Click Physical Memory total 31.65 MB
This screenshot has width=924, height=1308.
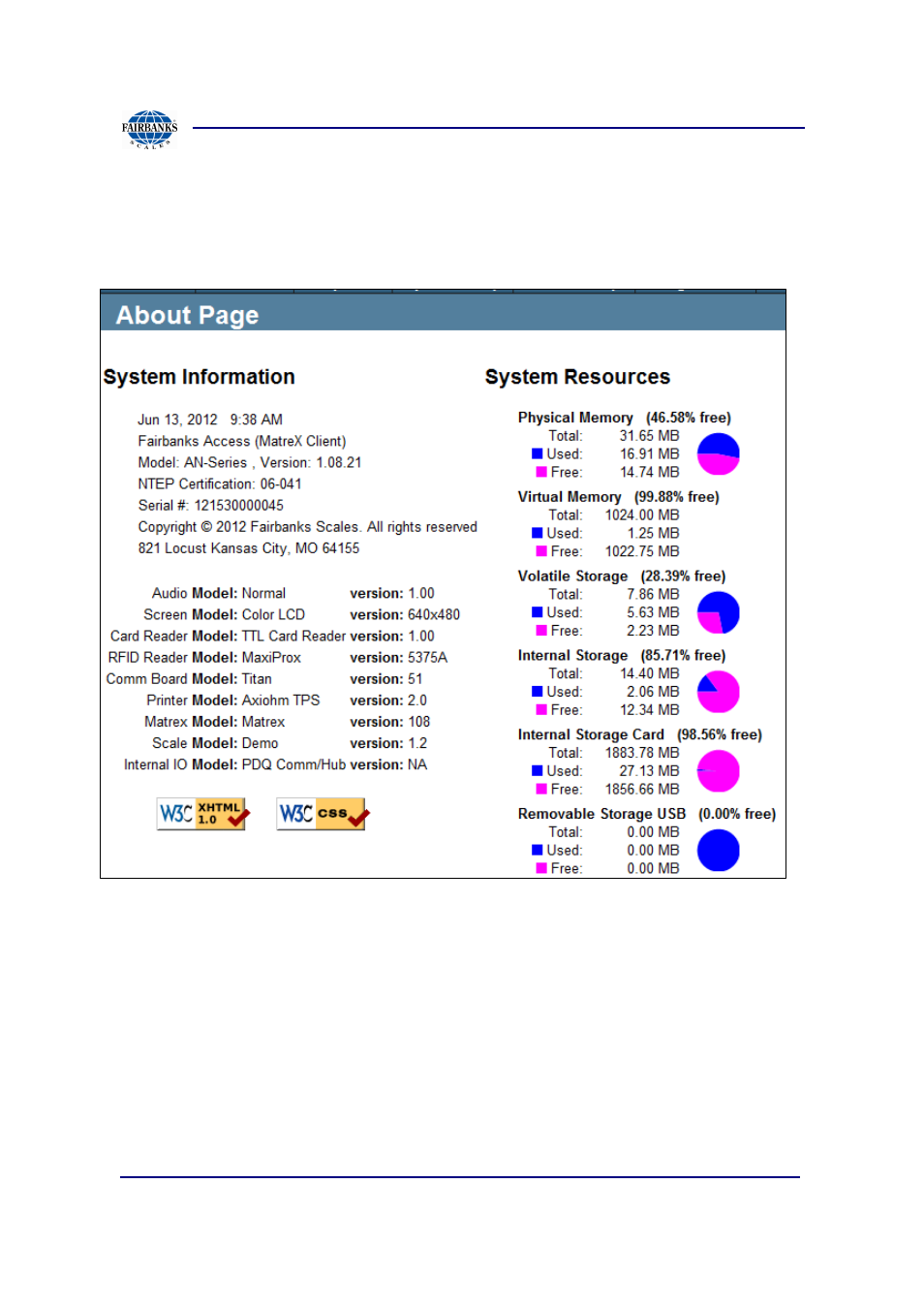[x=650, y=436]
